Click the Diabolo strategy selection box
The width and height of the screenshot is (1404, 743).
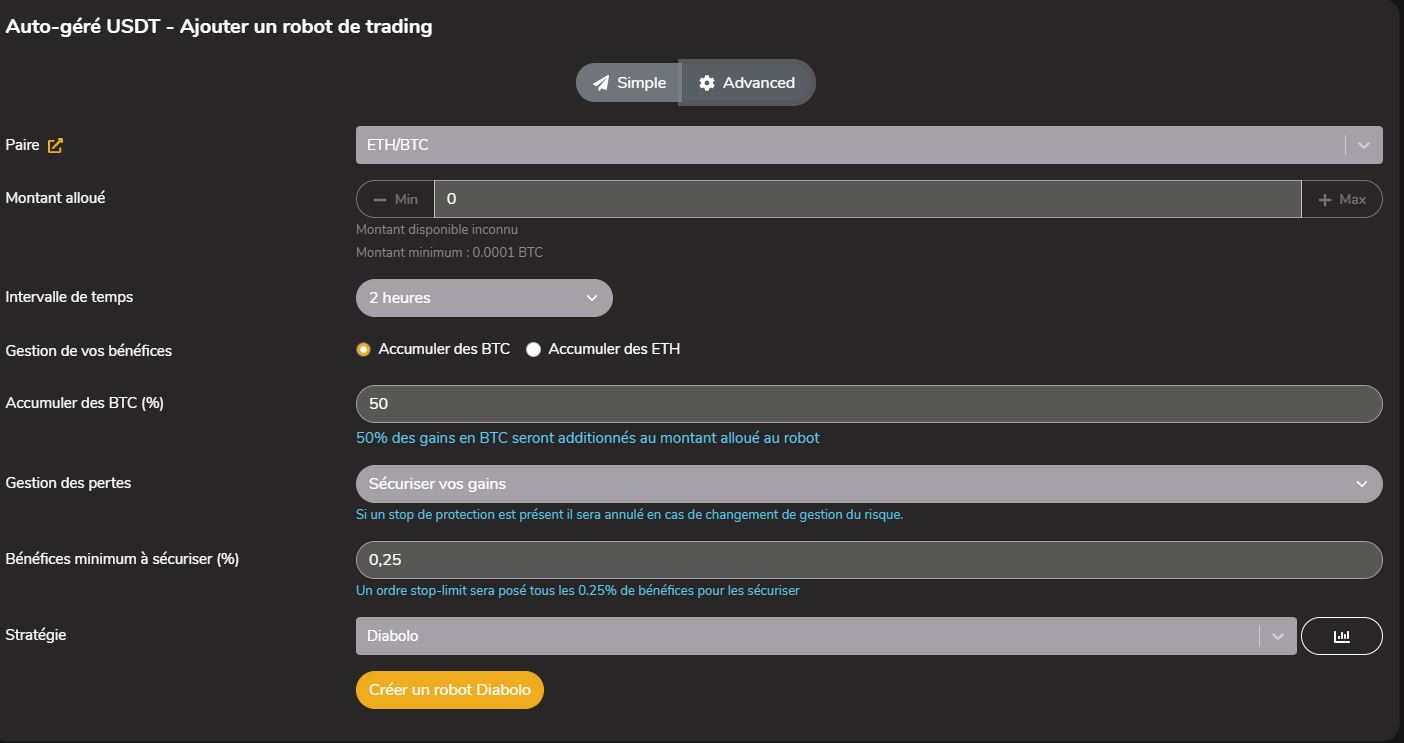(x=826, y=636)
